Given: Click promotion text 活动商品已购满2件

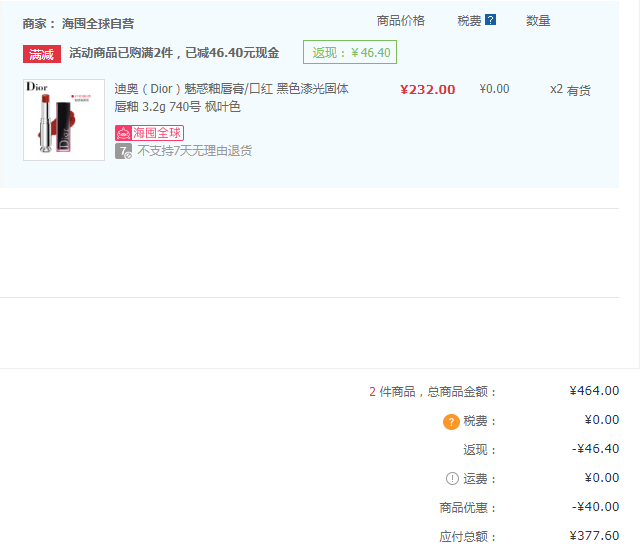Looking at the screenshot, I should pyautogui.click(x=121, y=53).
